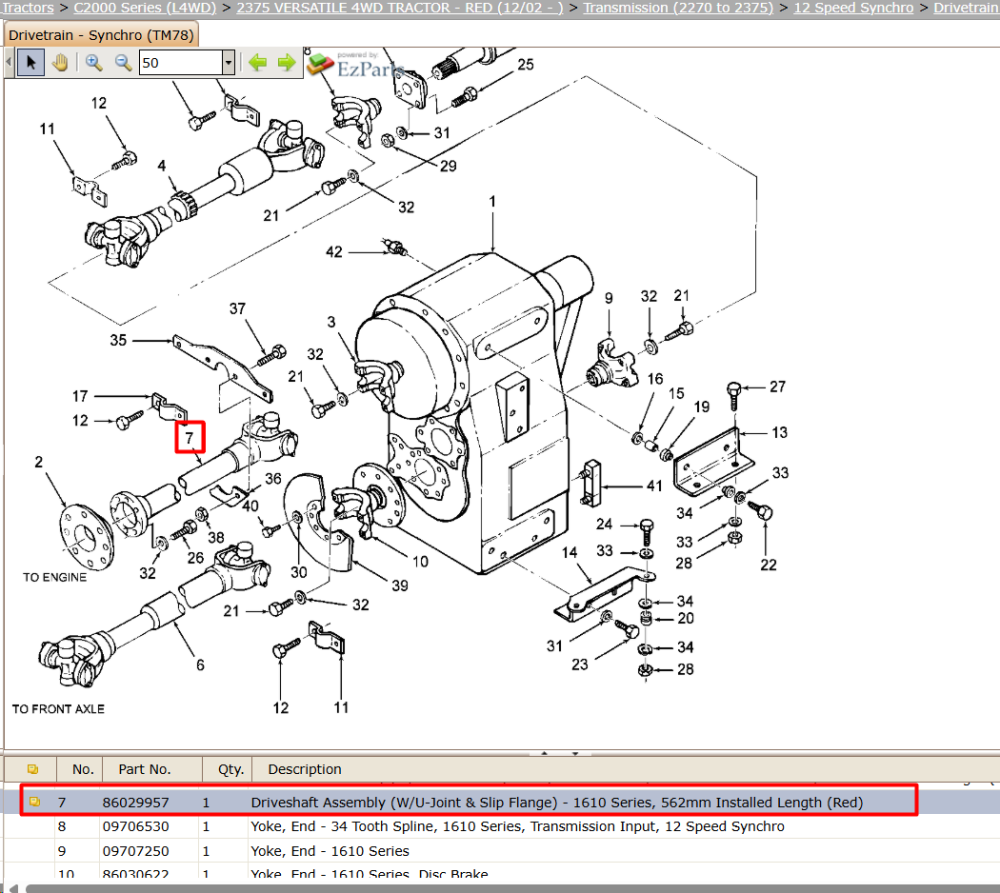The height and width of the screenshot is (893, 1000).
Task: Open the EzParts logo
Action: [x=355, y=64]
